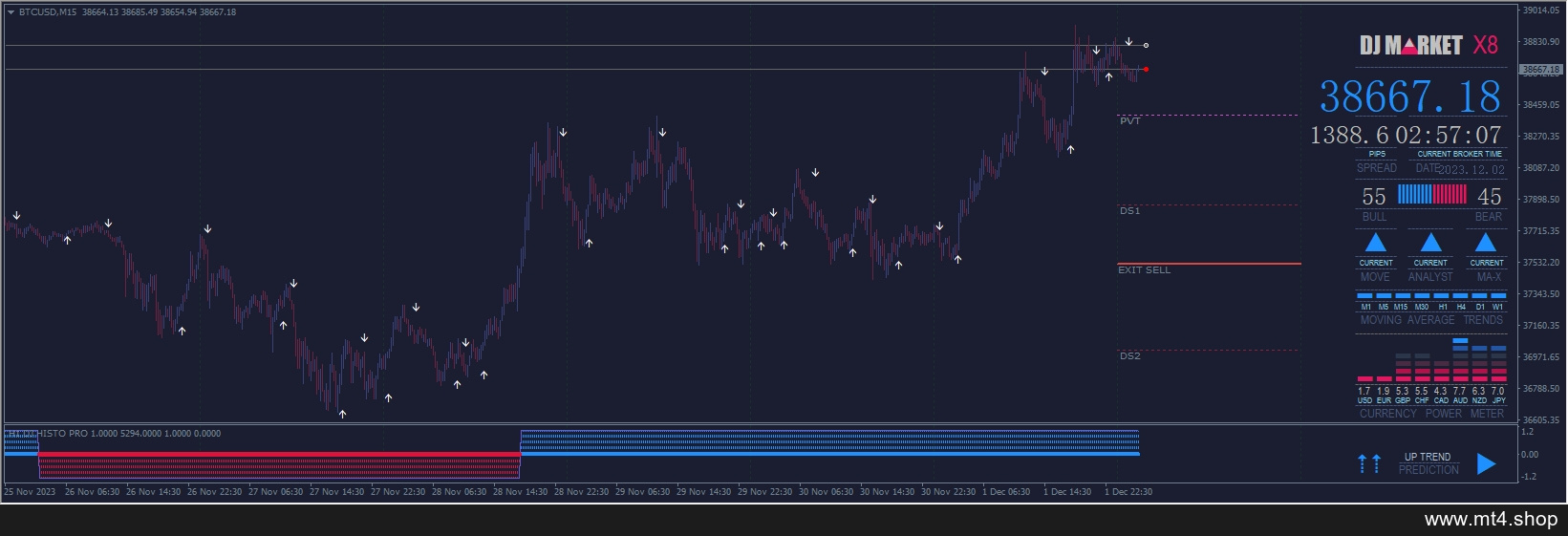Click the JPY power bar reading 7.0
This screenshot has height=536, width=1568.
point(1498,364)
